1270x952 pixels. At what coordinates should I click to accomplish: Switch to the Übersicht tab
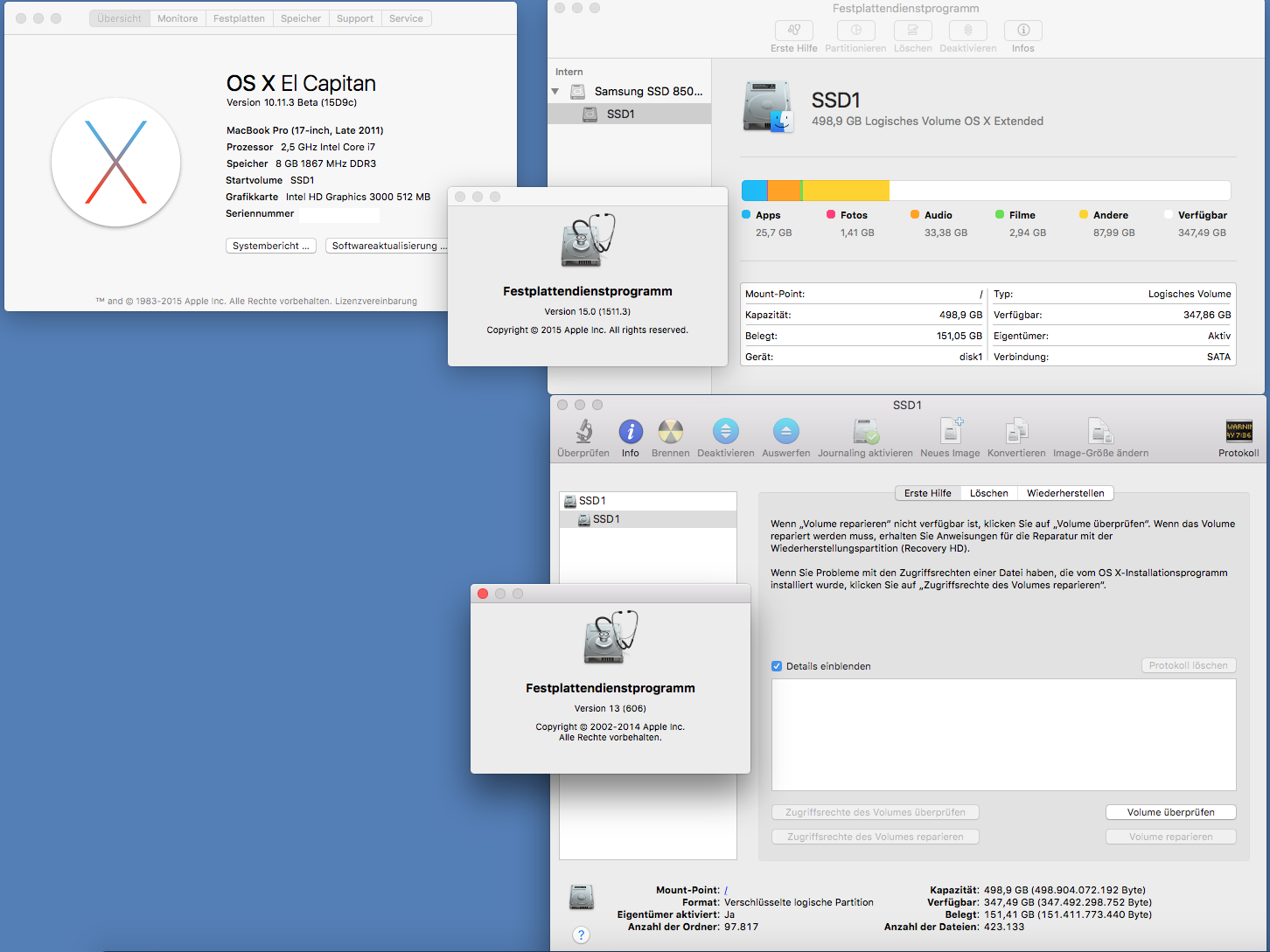pyautogui.click(x=119, y=18)
